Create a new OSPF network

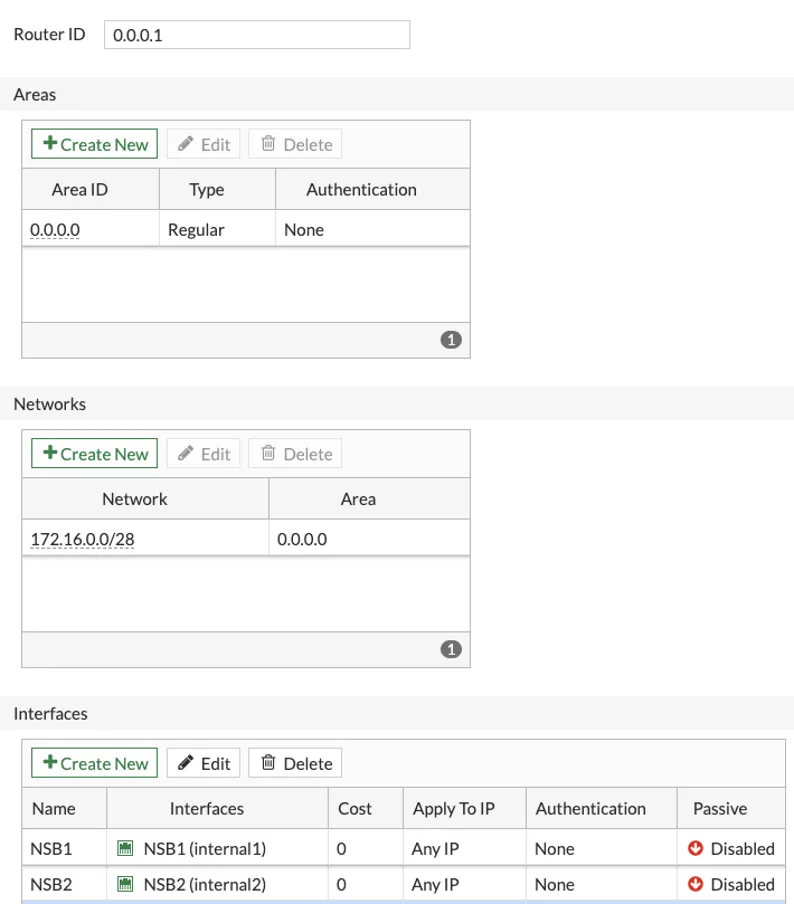[95, 453]
